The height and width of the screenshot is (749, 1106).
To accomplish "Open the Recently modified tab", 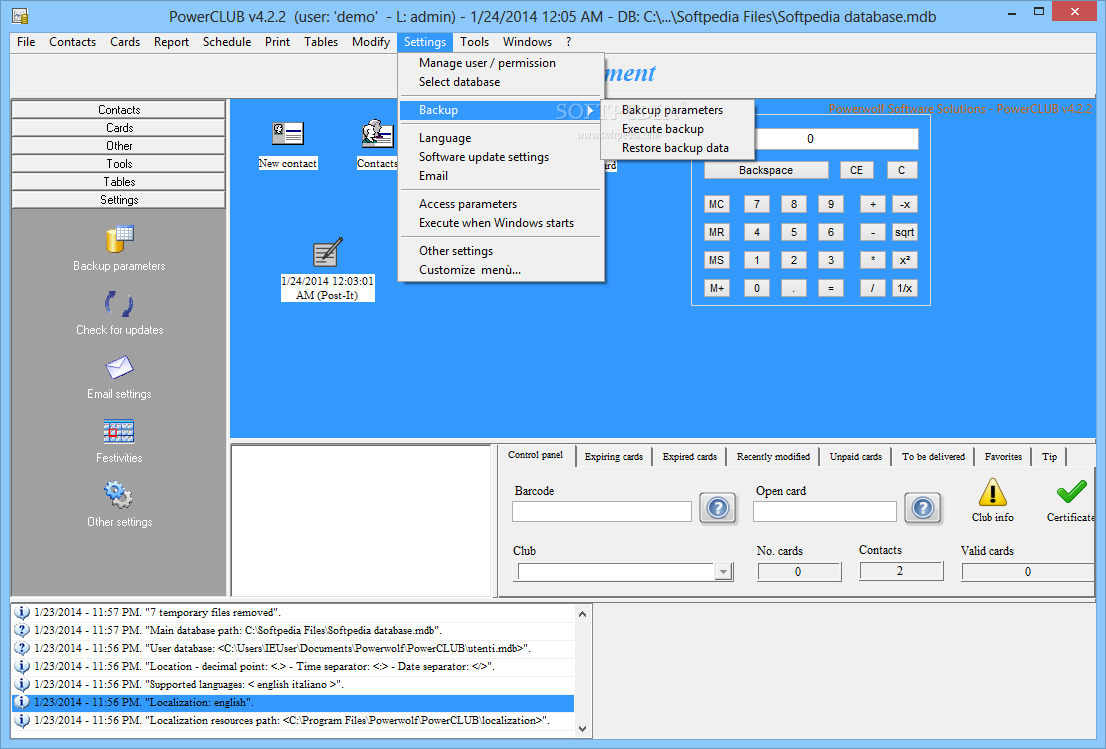I will pos(773,456).
